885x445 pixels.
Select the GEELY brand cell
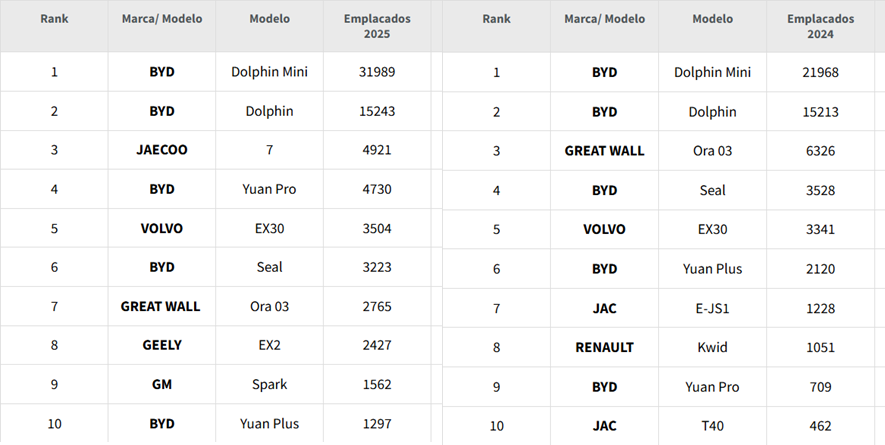[162, 345]
